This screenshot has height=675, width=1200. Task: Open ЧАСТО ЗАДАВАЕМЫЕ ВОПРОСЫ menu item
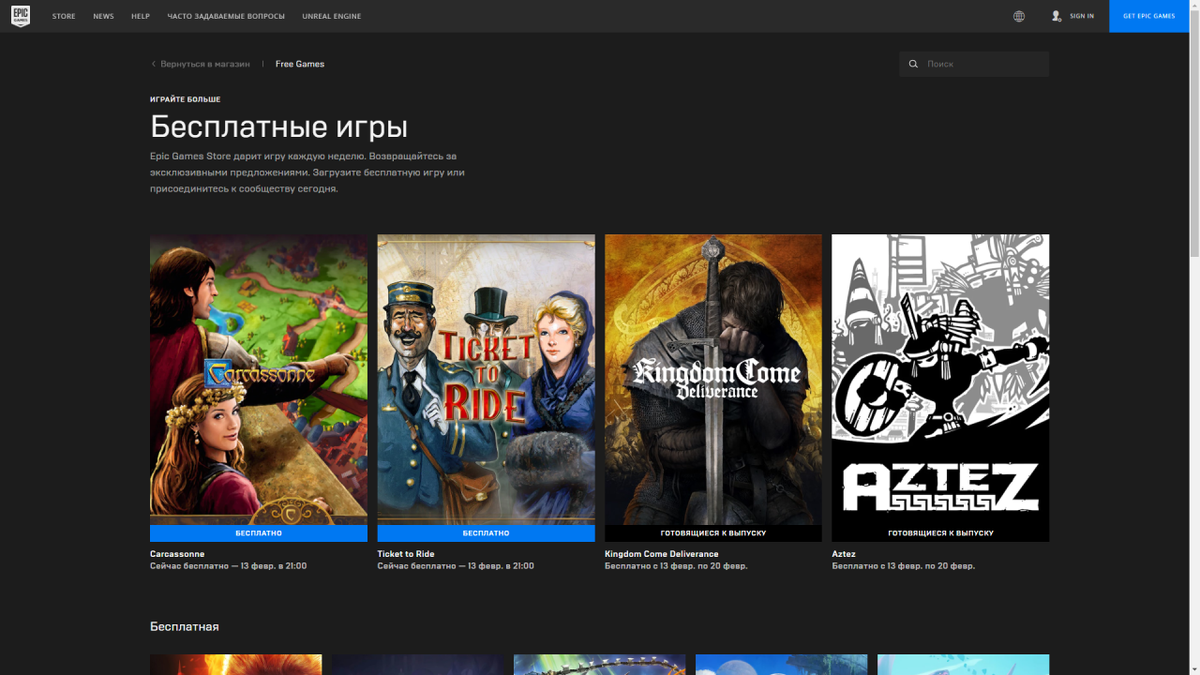tap(226, 16)
